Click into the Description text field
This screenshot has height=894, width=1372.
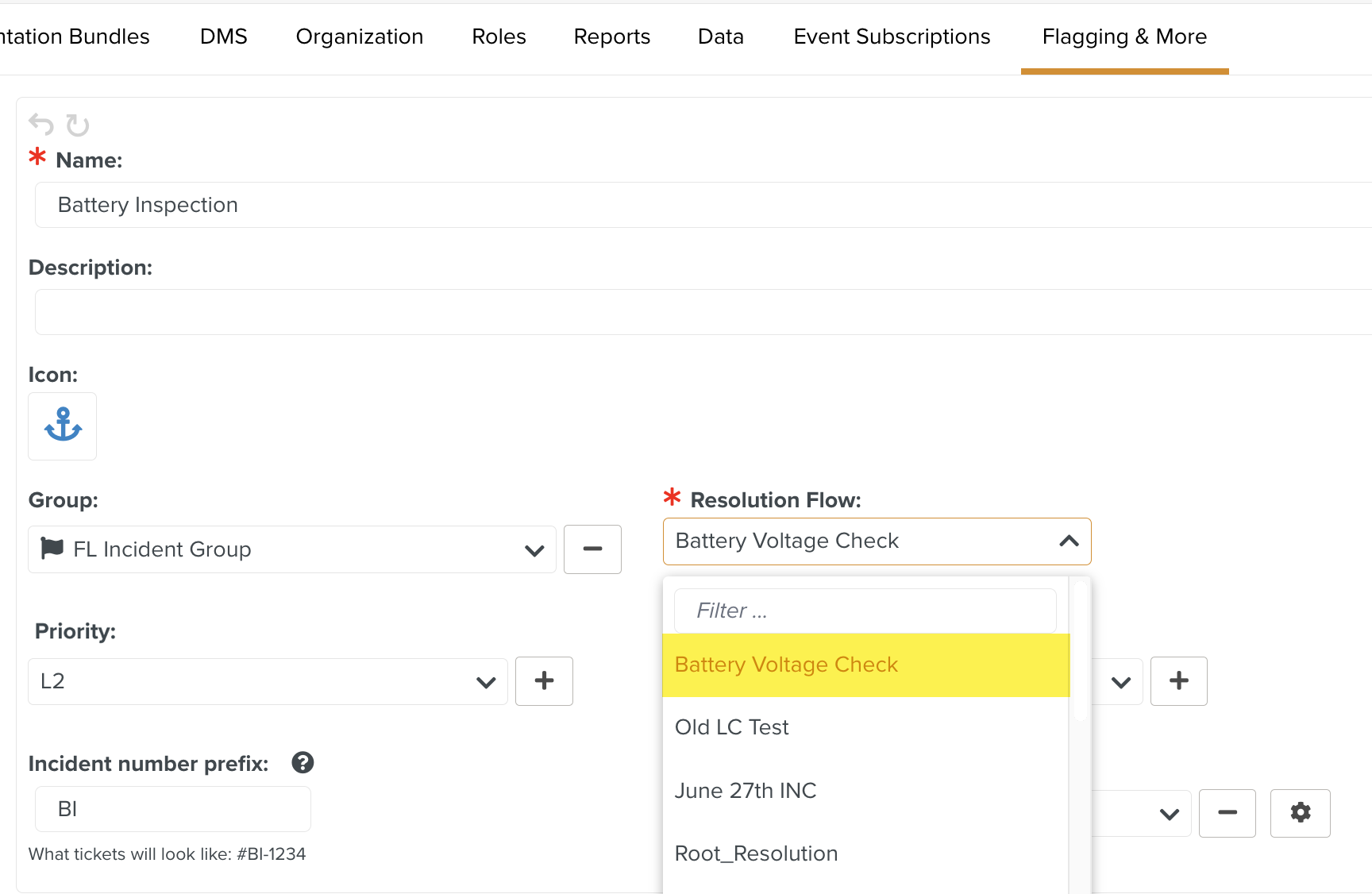(x=699, y=312)
